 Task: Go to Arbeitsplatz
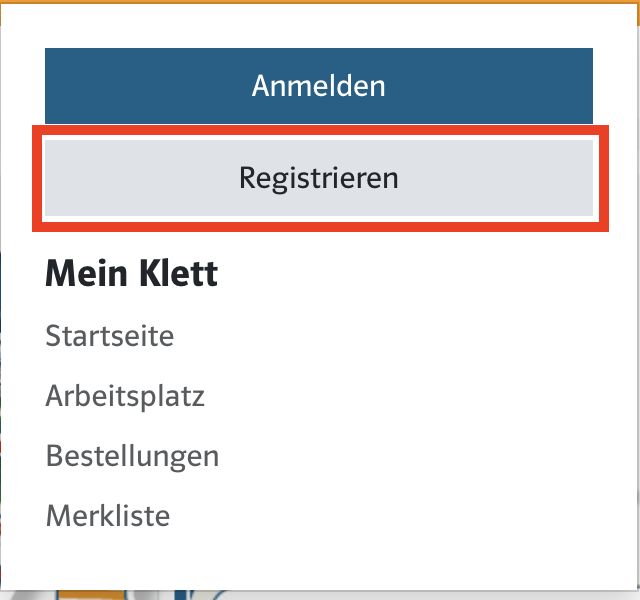125,396
